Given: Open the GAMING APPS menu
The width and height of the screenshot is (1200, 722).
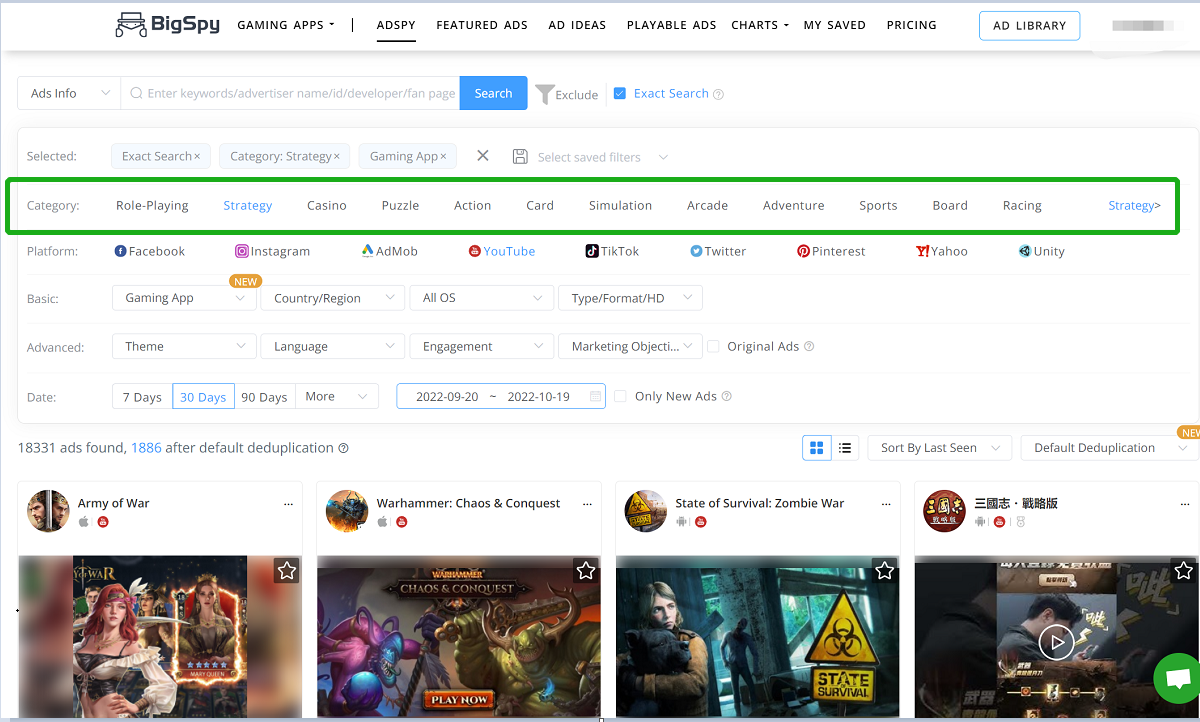Looking at the screenshot, I should click(286, 25).
